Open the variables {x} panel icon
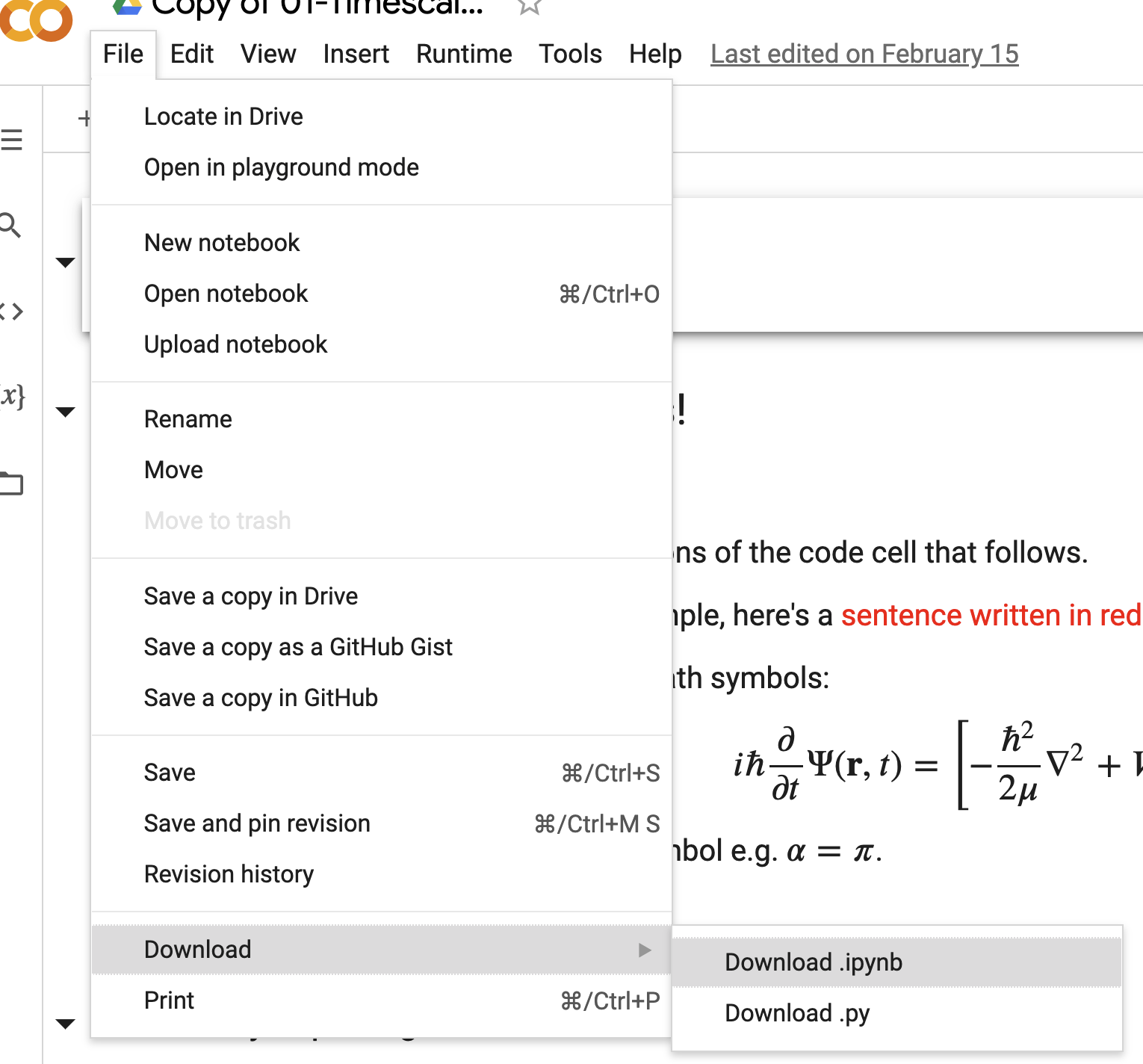This screenshot has width=1143, height=1064. pos(13,395)
